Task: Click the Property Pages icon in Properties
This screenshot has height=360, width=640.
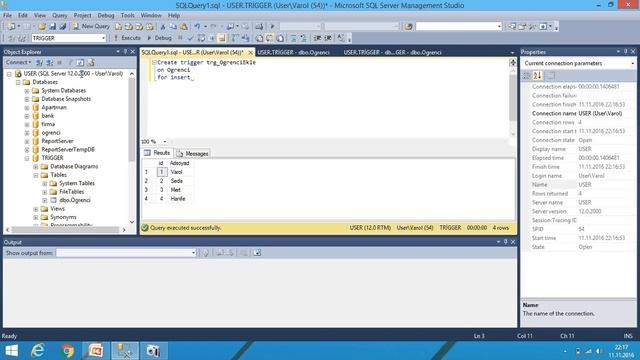Action: (x=550, y=76)
